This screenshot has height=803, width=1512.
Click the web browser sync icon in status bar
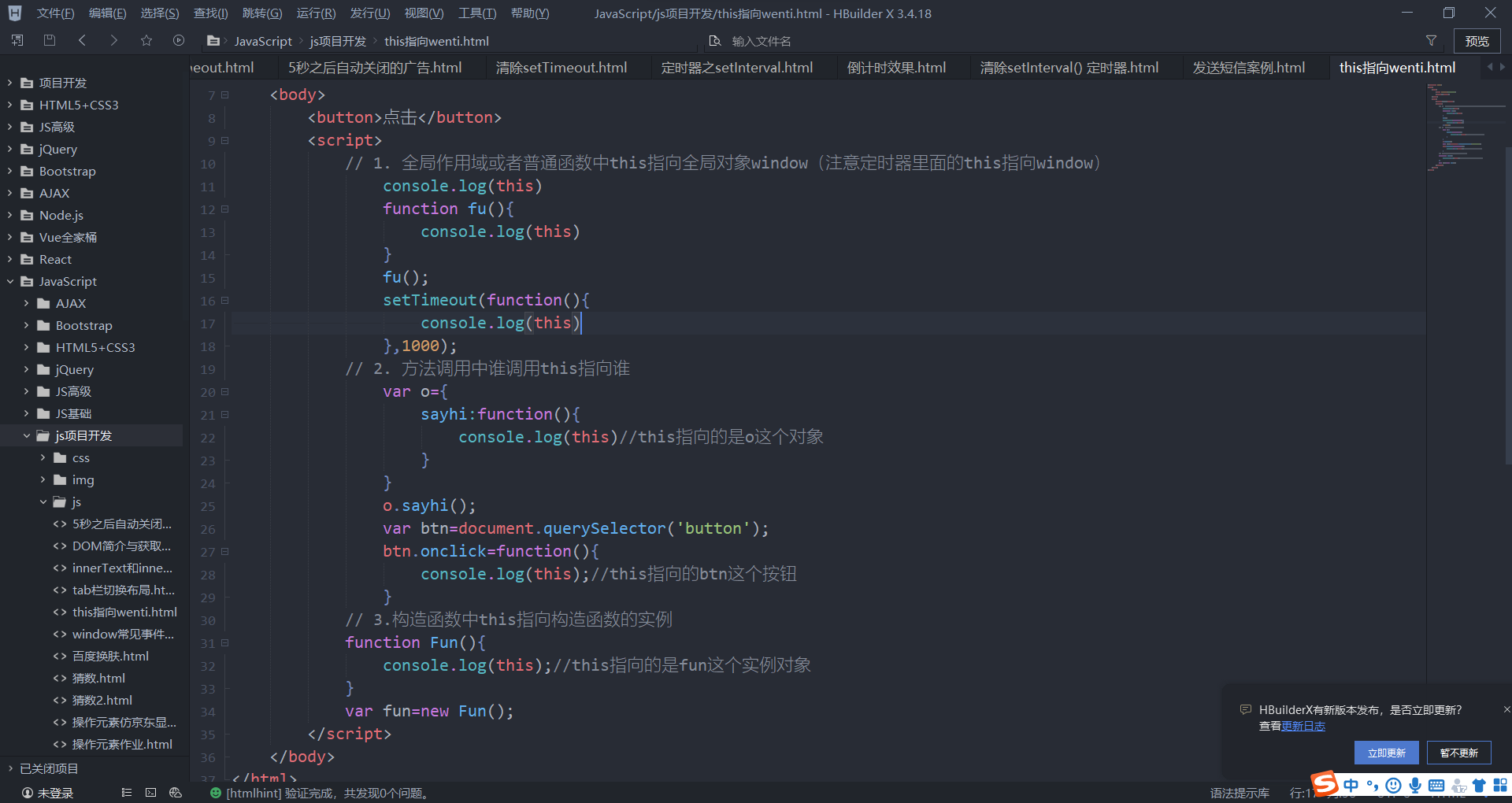(176, 792)
